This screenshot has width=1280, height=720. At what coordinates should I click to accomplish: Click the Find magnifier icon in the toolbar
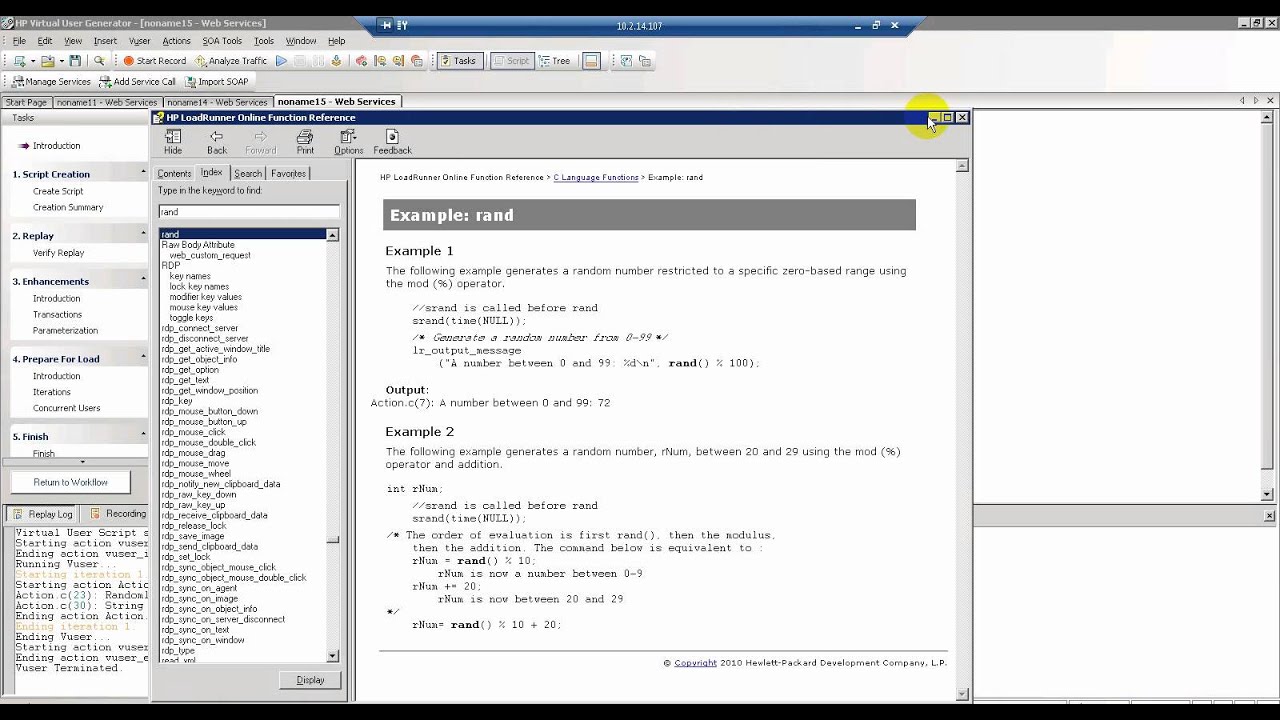[99, 61]
